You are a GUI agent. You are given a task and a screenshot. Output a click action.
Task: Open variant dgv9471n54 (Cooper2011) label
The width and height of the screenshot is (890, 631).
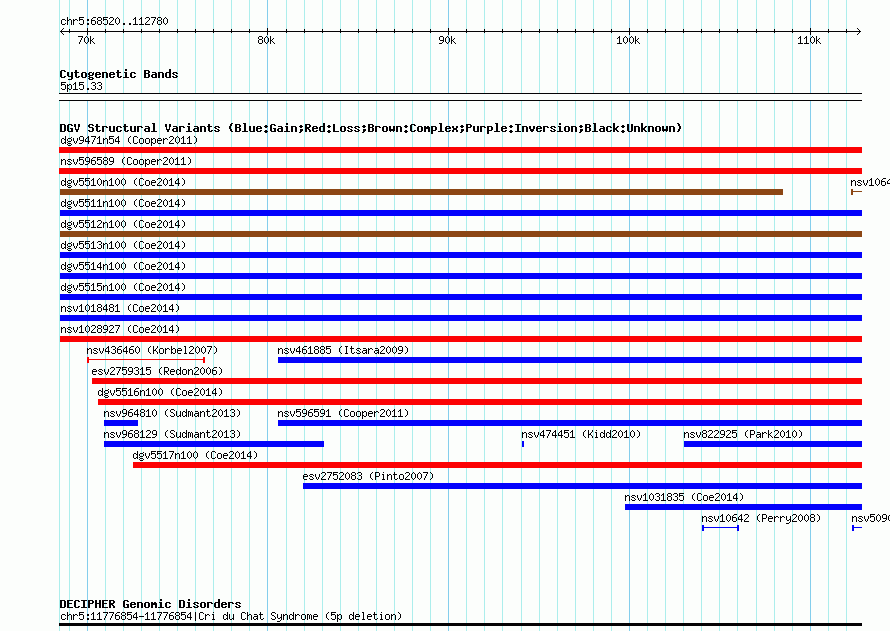(129, 140)
